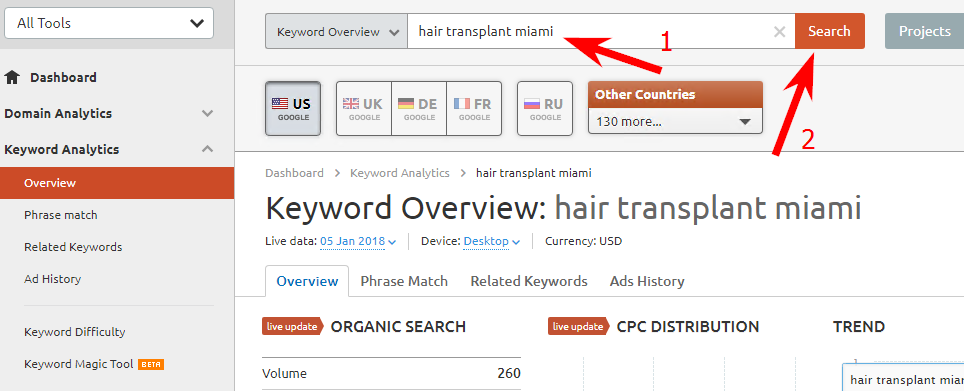This screenshot has height=391, width=964.
Task: Choose the FR Google flag button
Action: pyautogui.click(x=474, y=108)
